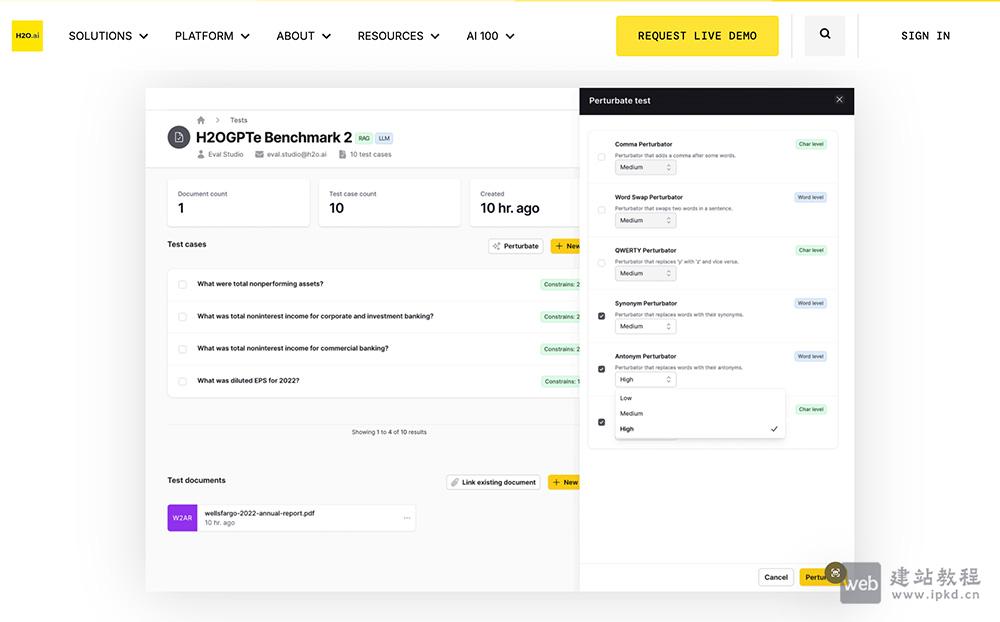Click the document icon beside H2OGPTe Benchmark 2

click(178, 138)
